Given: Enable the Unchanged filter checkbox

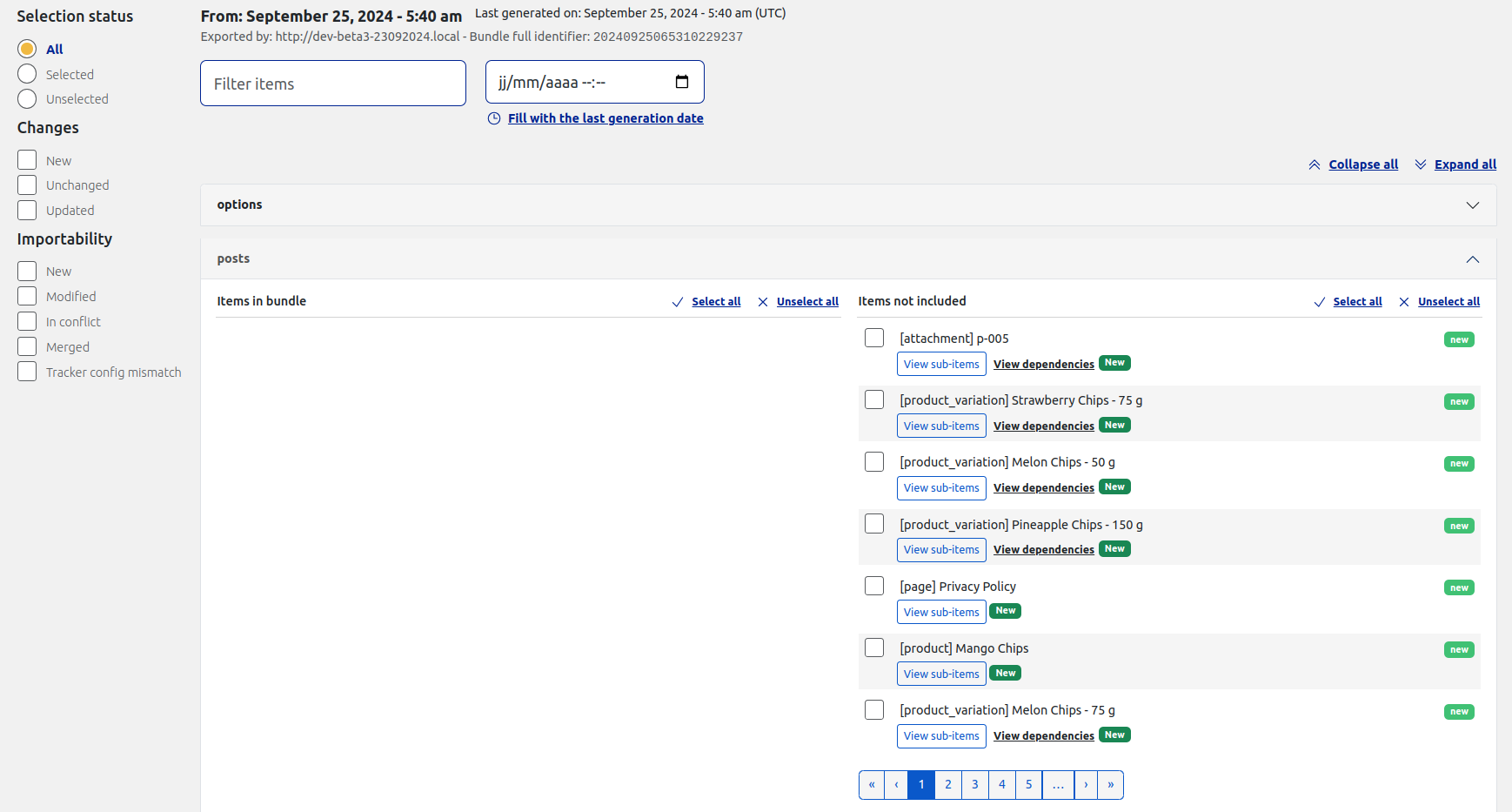Looking at the screenshot, I should 27,185.
